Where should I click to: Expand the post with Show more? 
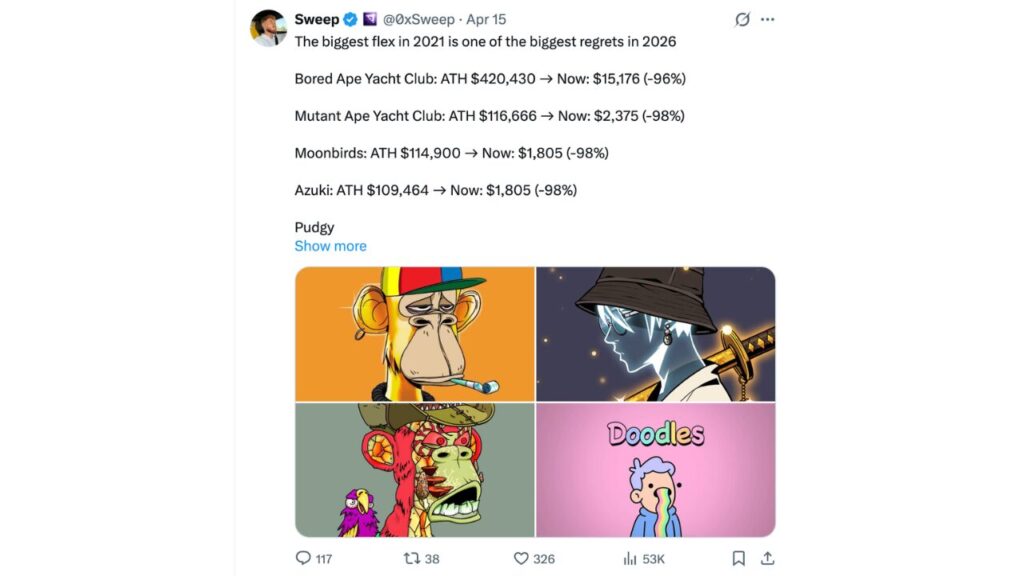click(x=330, y=246)
